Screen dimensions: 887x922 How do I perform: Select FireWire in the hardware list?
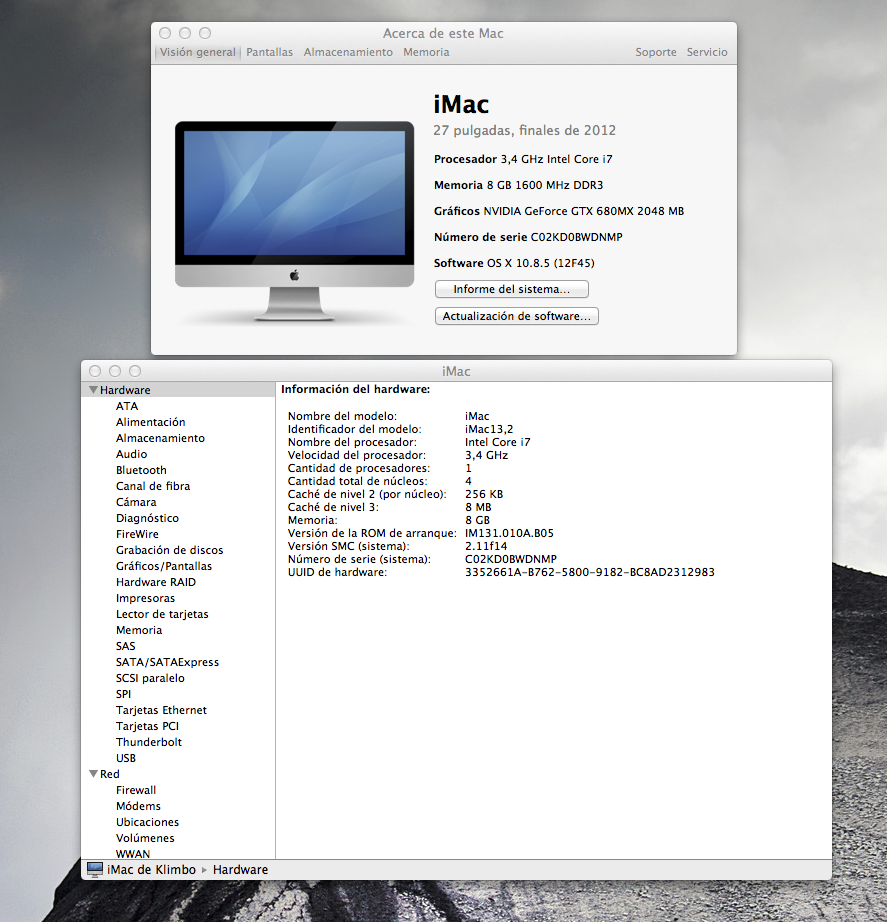[138, 534]
